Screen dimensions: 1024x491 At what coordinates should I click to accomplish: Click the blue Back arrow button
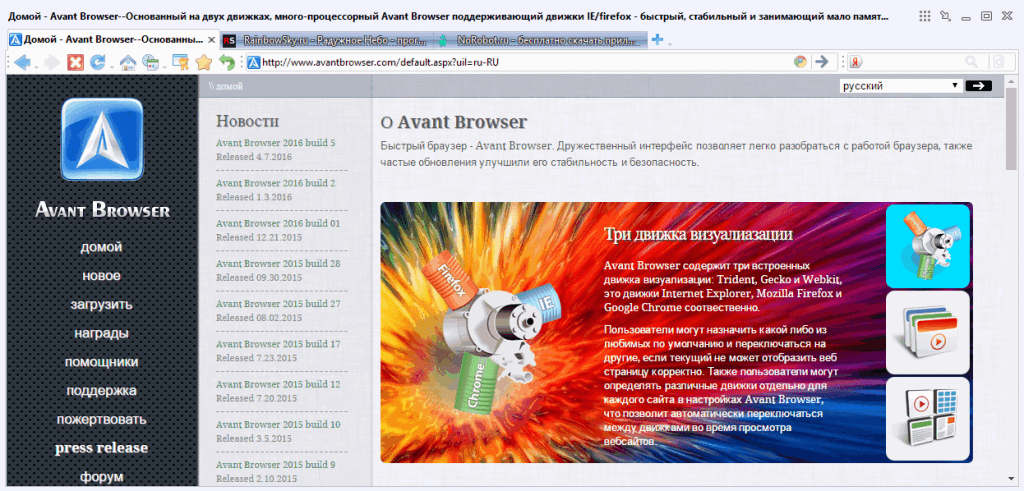pos(22,62)
